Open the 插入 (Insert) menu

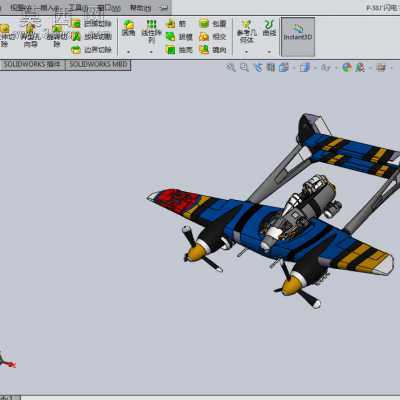(49, 8)
